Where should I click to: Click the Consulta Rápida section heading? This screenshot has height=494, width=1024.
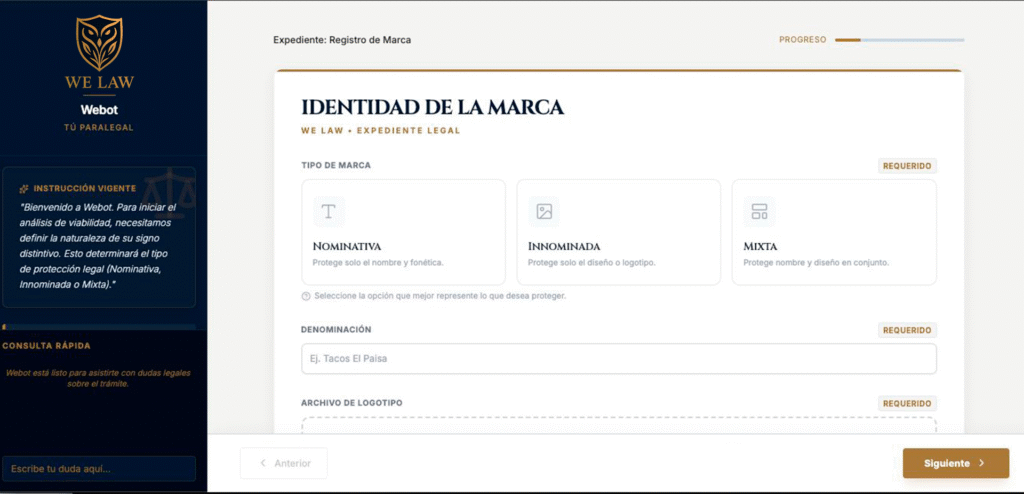coord(47,346)
